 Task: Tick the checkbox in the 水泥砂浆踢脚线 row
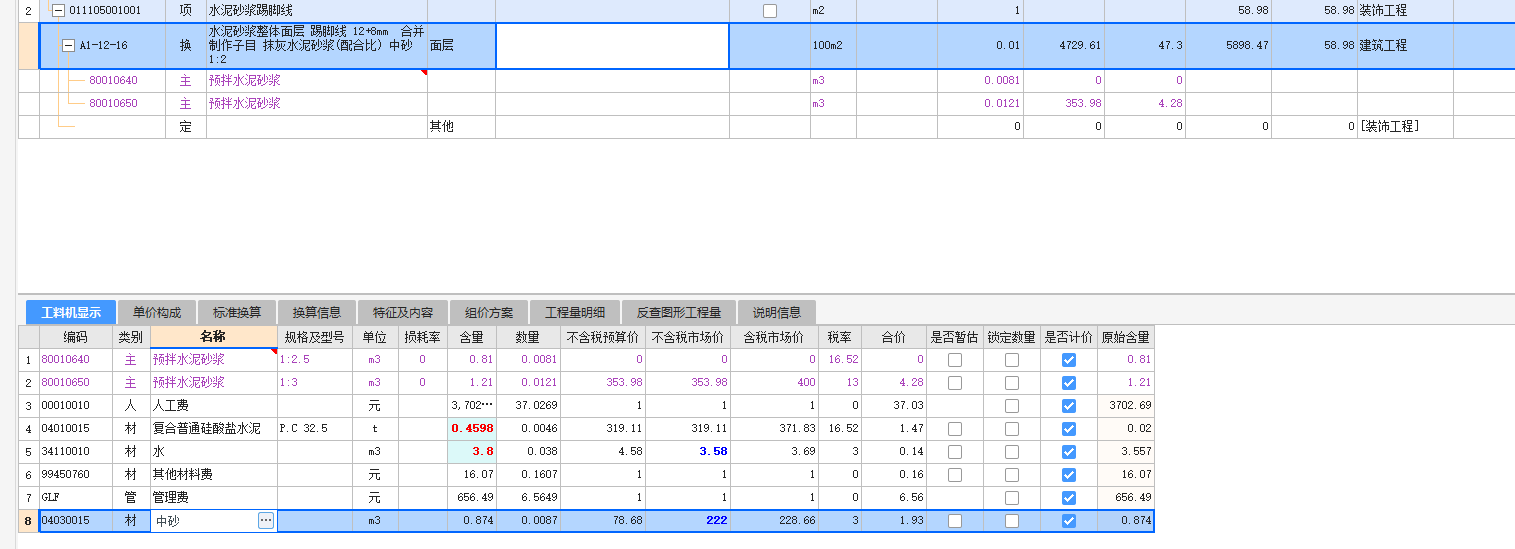(769, 11)
